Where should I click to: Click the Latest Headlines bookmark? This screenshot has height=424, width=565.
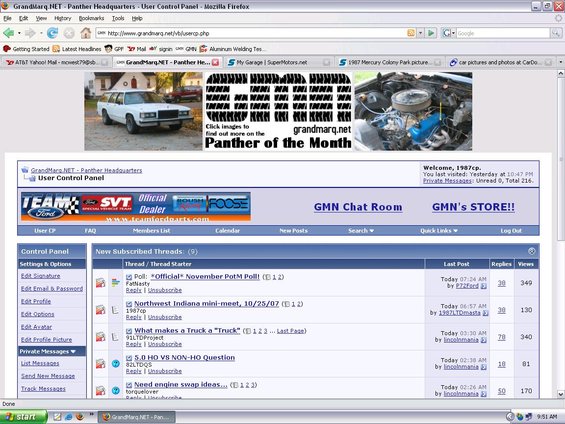(77, 49)
